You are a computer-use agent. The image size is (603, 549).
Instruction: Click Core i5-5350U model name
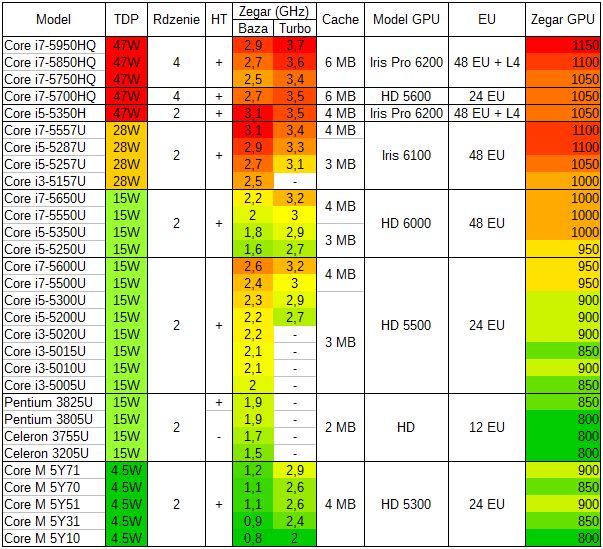(45, 232)
